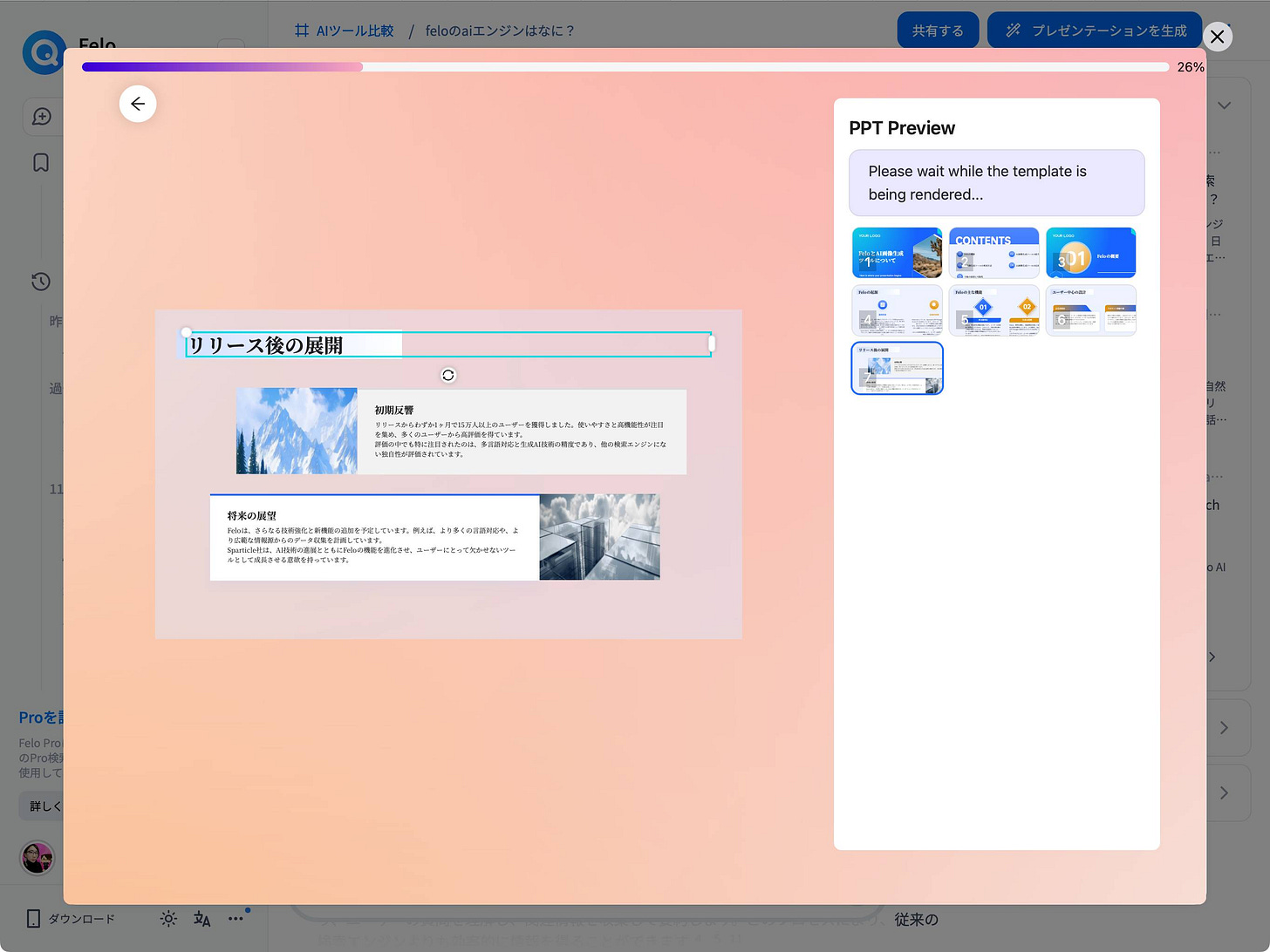Select slide 7 リリース後の展開 thumbnail
Screen dimensions: 1270x952
(x=897, y=368)
